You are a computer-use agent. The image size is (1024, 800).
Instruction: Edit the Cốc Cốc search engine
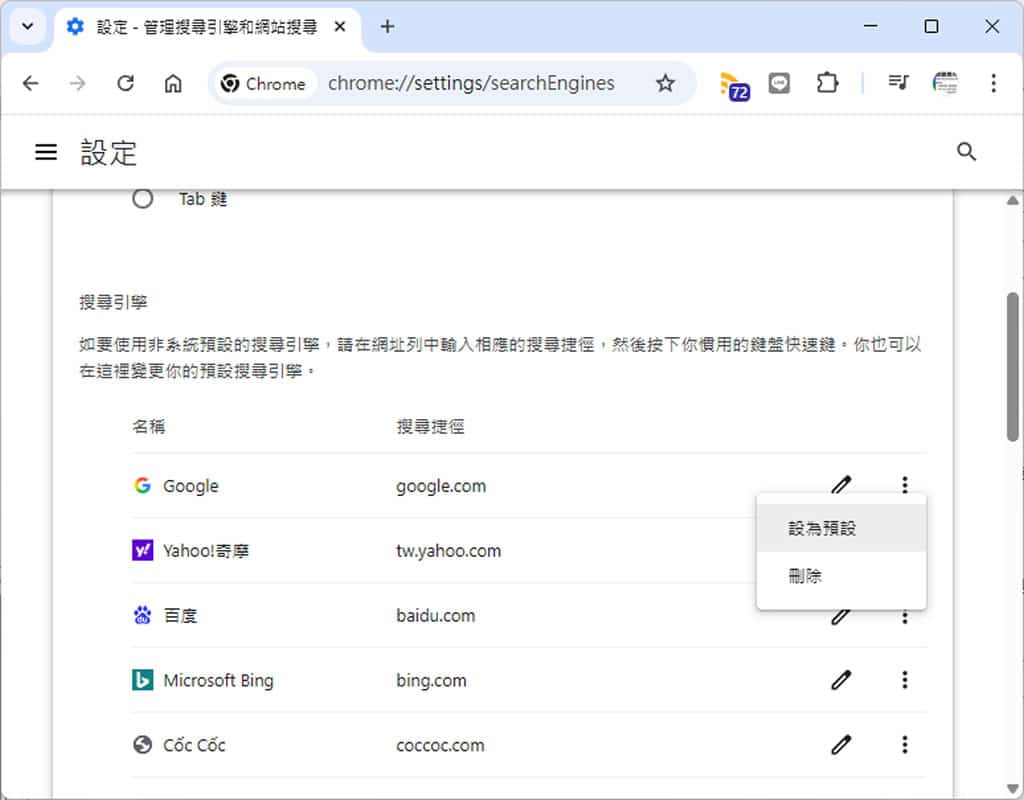pos(841,744)
